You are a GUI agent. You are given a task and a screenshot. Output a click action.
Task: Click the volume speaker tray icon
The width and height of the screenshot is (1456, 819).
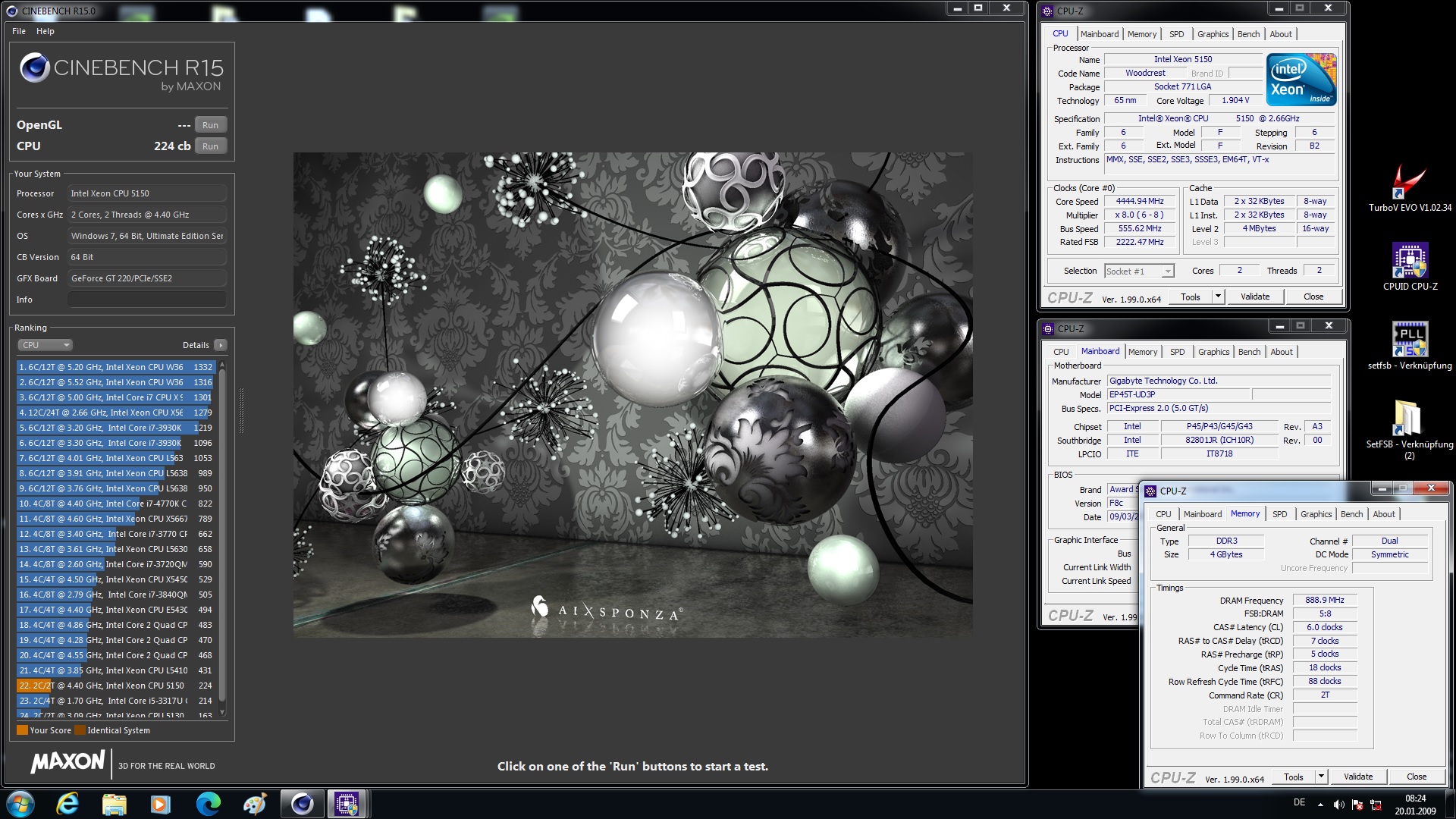tap(1338, 805)
